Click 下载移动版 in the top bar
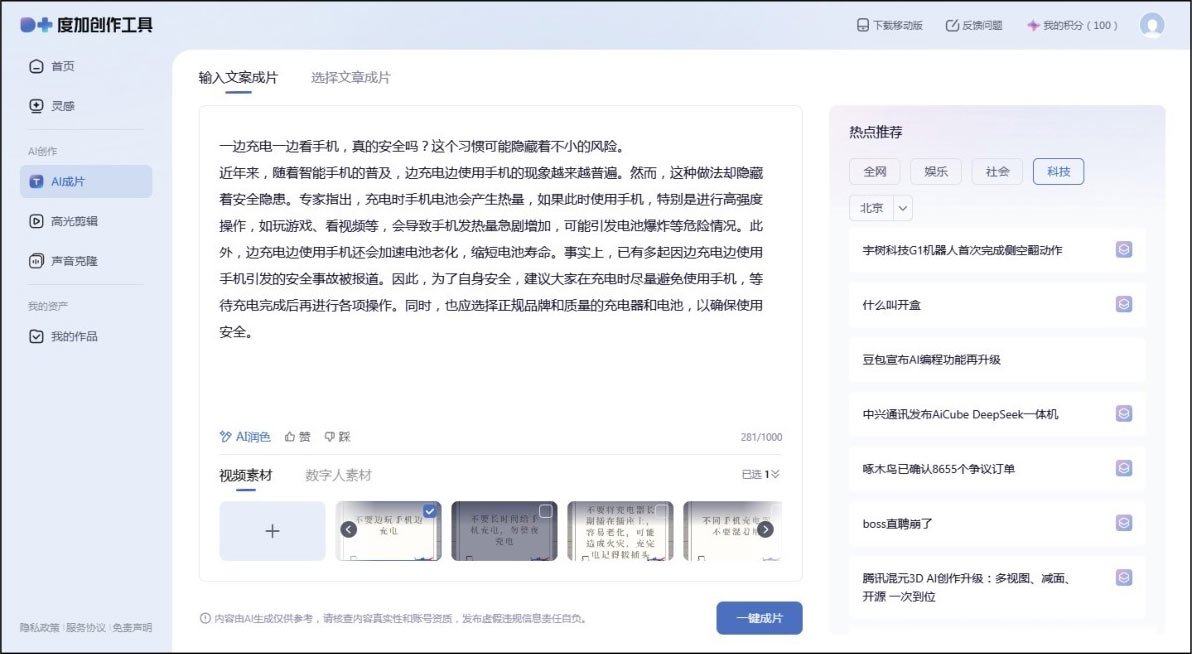The image size is (1192, 654). point(889,25)
